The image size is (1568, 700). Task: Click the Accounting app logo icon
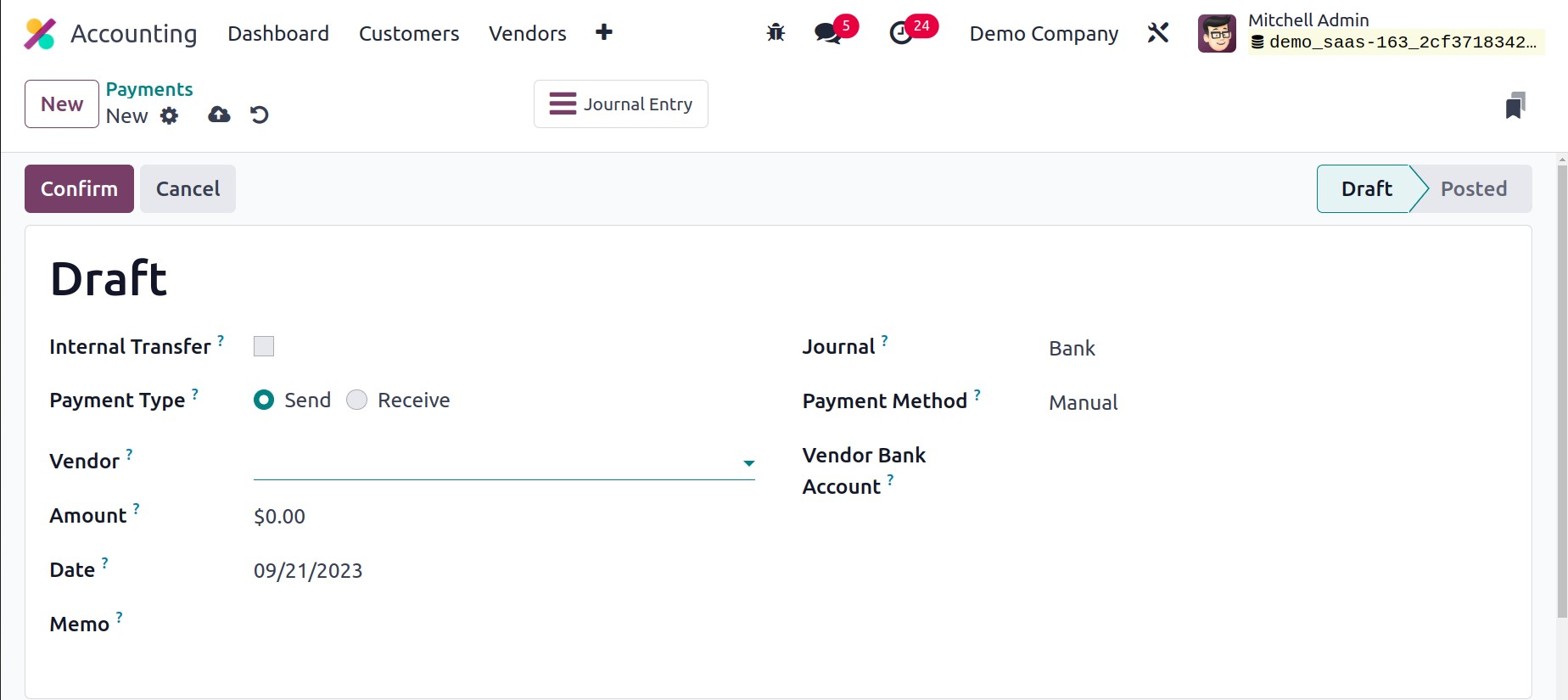40,34
